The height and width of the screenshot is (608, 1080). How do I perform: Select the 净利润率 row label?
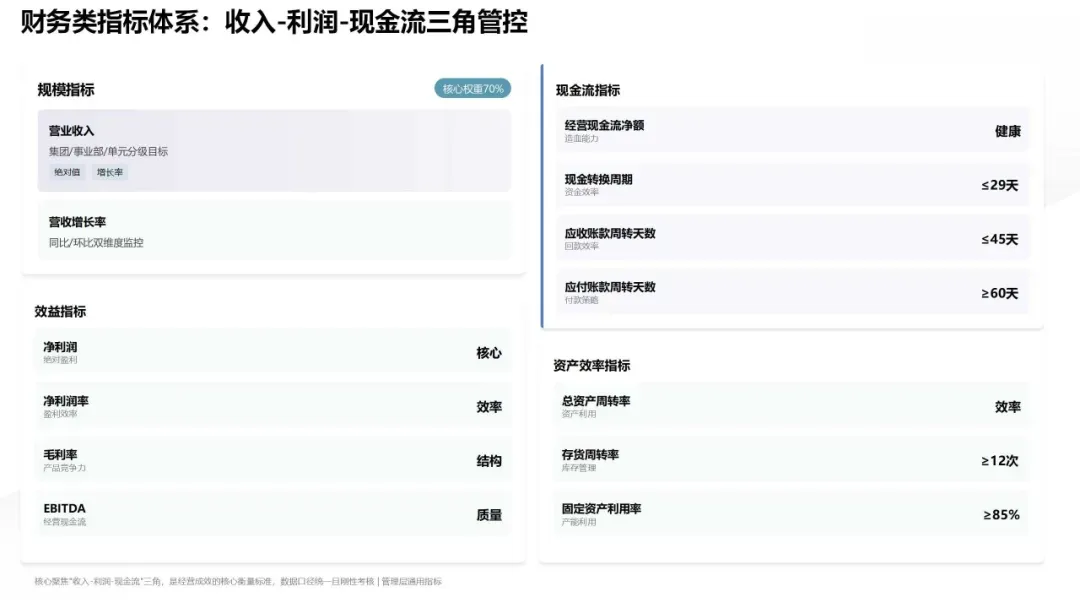(x=65, y=401)
